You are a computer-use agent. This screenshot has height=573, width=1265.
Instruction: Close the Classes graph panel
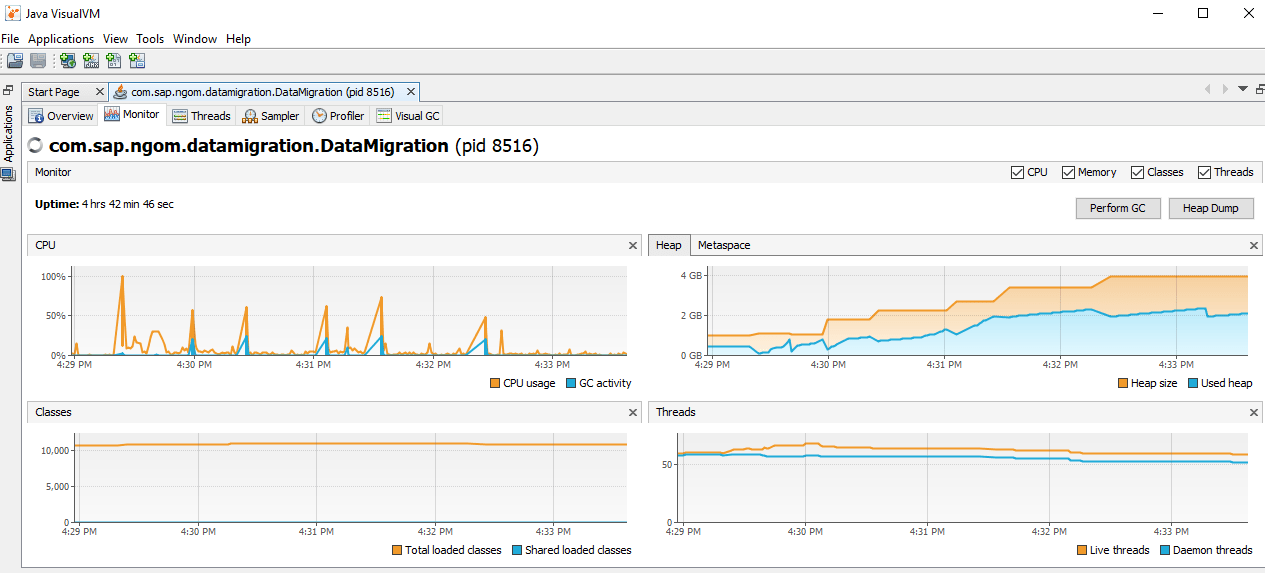[x=632, y=412]
